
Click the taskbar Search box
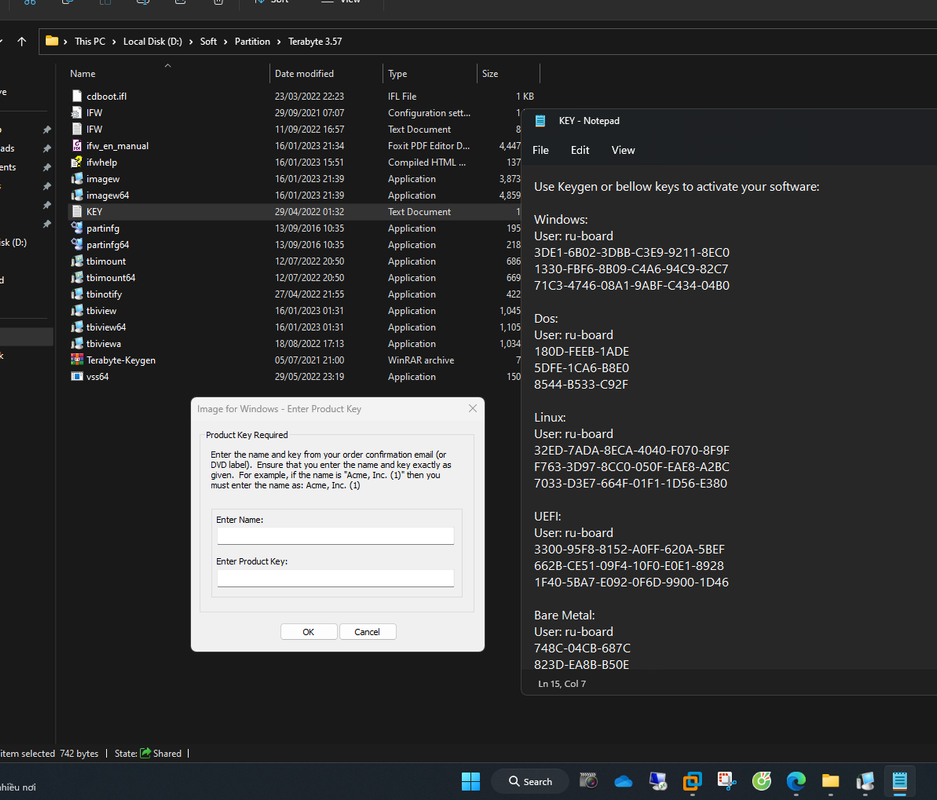pos(529,781)
